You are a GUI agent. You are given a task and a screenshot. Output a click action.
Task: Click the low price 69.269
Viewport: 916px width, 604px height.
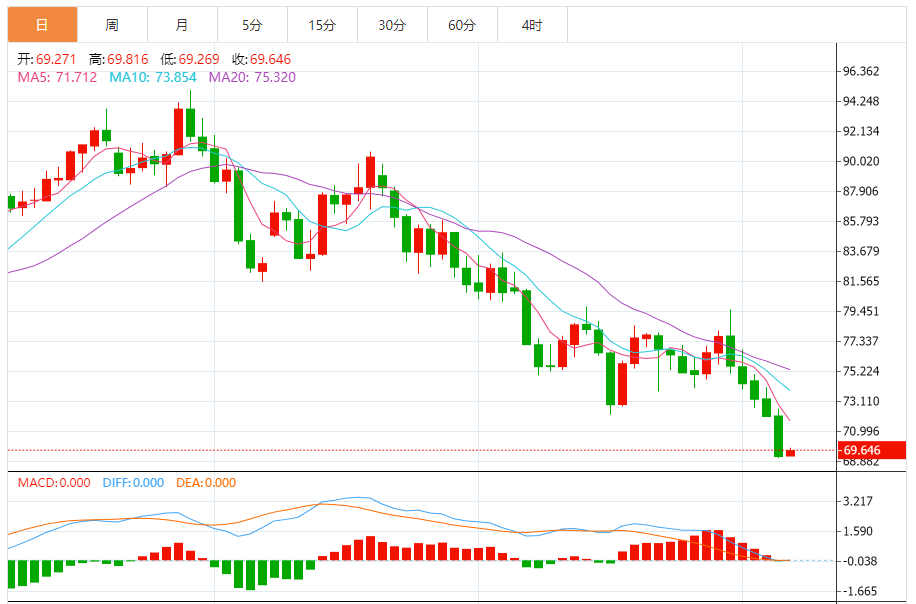pyautogui.click(x=199, y=59)
